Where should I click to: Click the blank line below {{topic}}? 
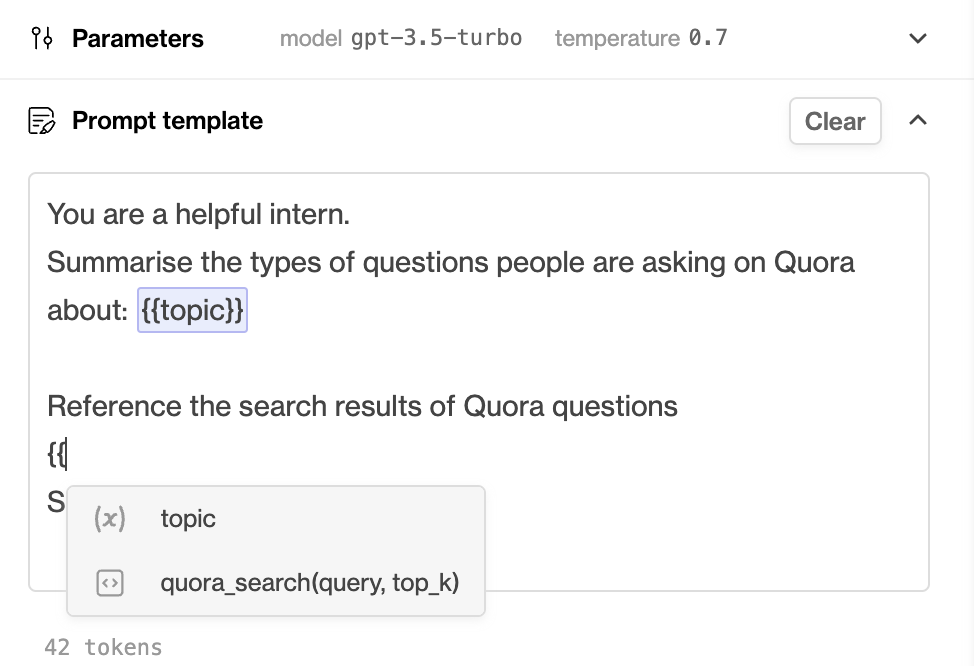(x=478, y=358)
